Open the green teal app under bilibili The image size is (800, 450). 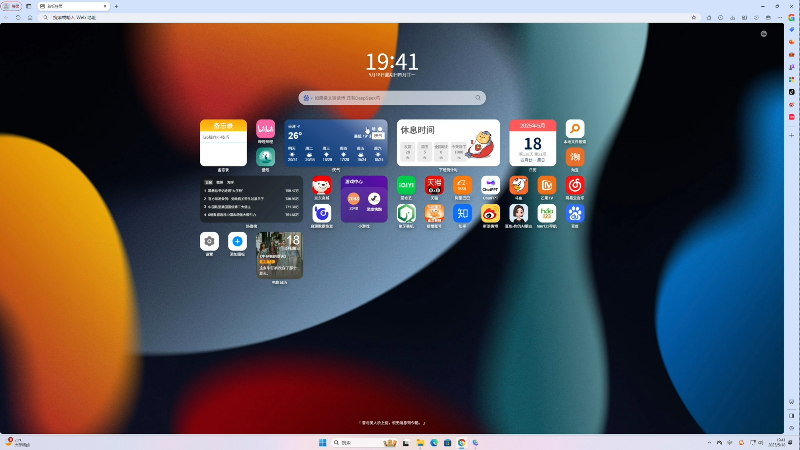pos(265,157)
